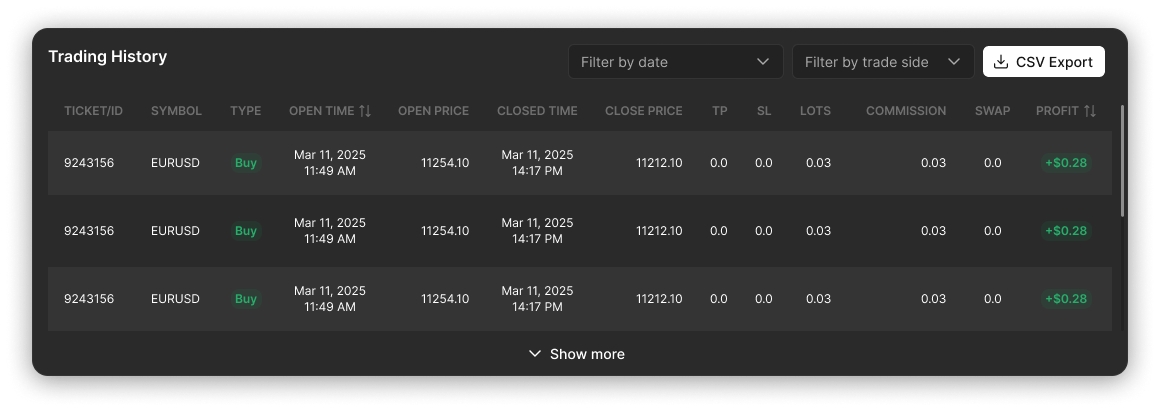Image resolution: width=1160 pixels, height=412 pixels.
Task: Click the Trading History title
Action: [x=107, y=57]
